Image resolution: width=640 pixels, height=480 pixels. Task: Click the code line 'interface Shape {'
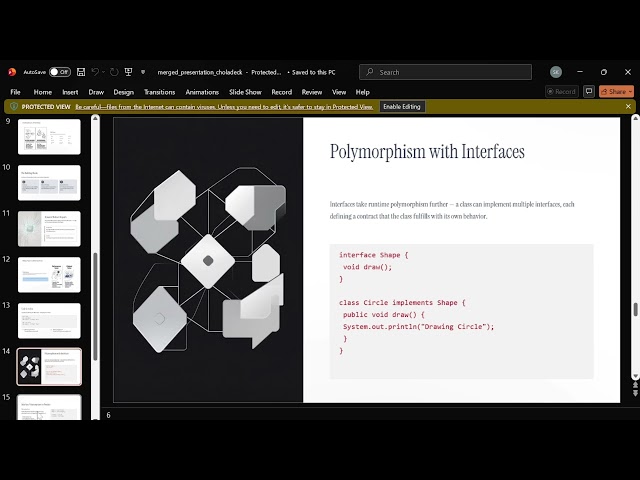pyautogui.click(x=373, y=255)
